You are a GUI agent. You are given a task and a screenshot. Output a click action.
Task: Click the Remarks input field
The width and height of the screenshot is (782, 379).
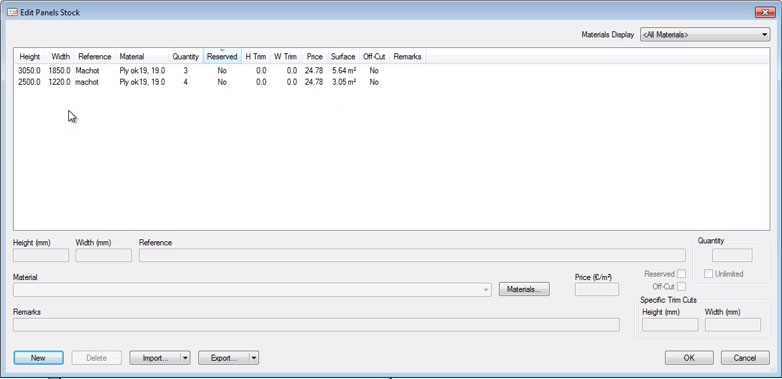(317, 325)
